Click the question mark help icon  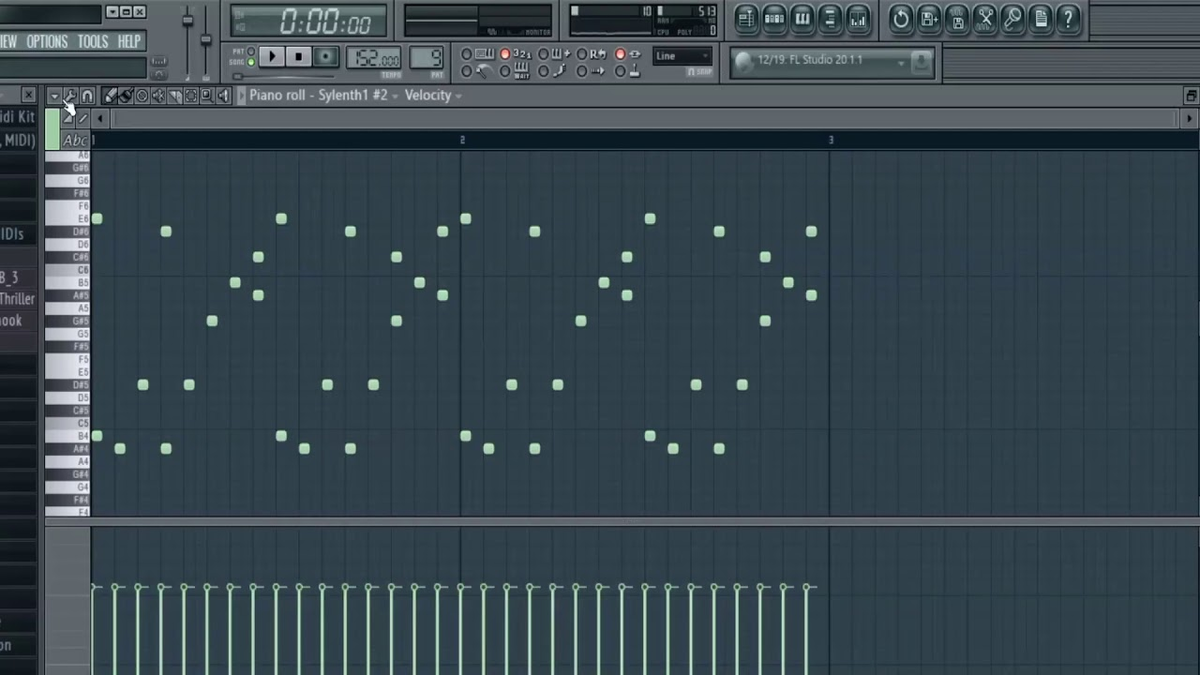tap(1069, 18)
